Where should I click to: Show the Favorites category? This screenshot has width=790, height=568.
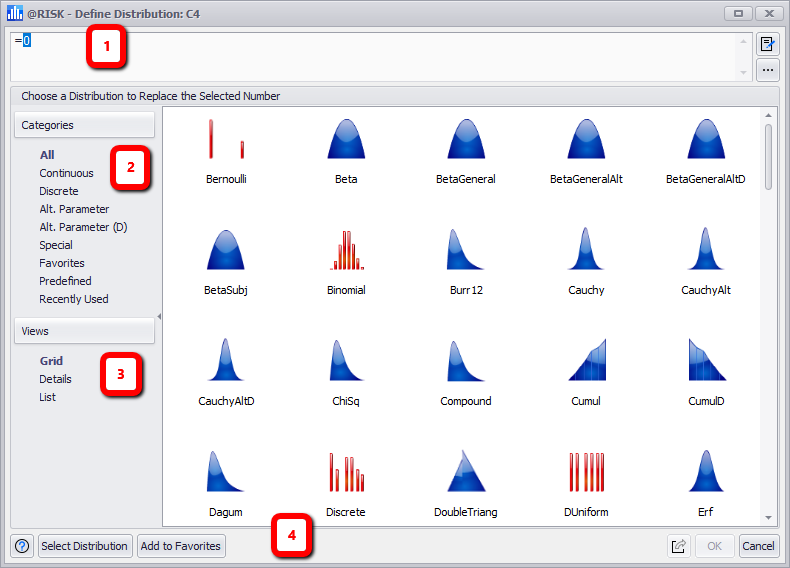(62, 263)
